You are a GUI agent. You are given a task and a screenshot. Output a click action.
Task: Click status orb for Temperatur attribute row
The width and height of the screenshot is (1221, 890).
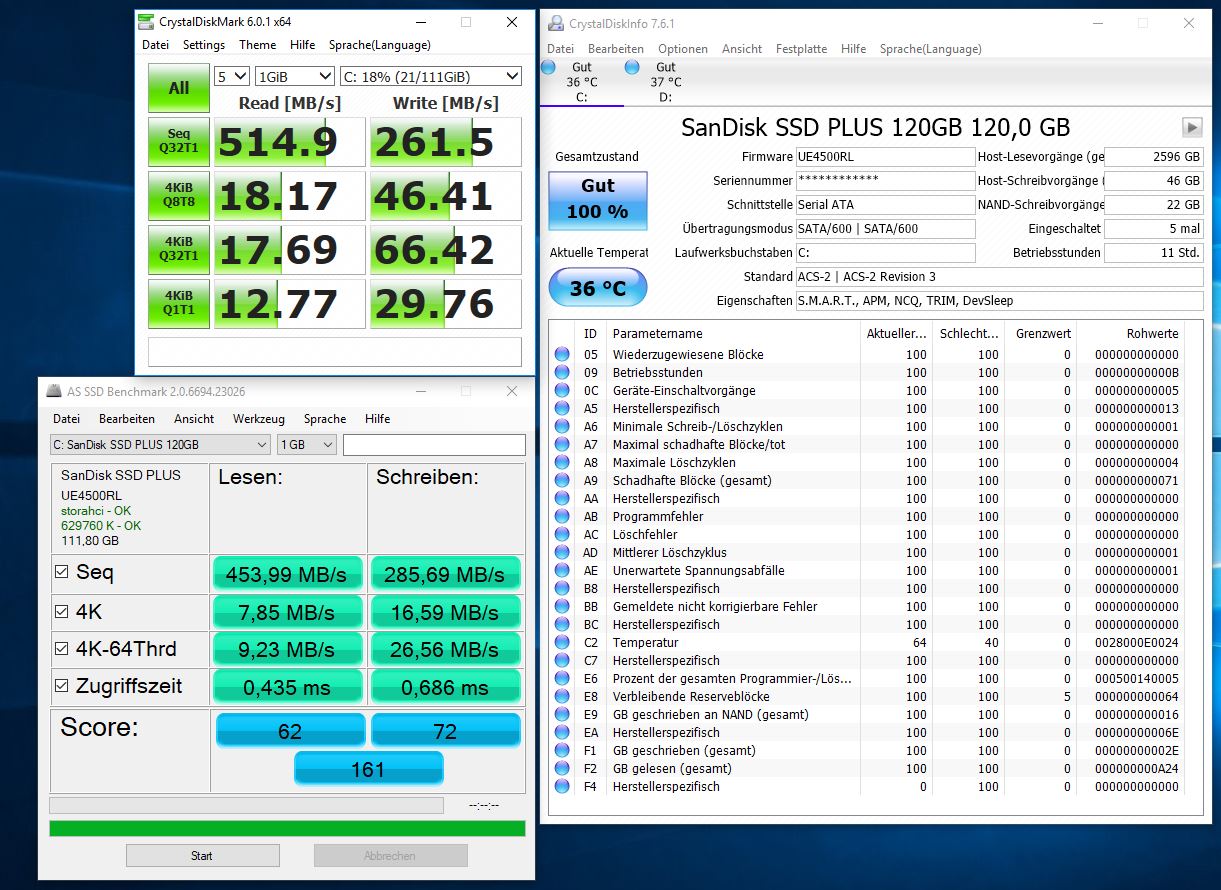tap(561, 642)
